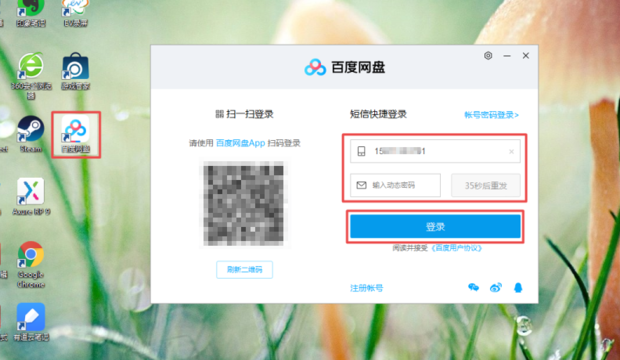The image size is (620, 360).
Task: Log in with Weibo icon
Action: click(496, 288)
